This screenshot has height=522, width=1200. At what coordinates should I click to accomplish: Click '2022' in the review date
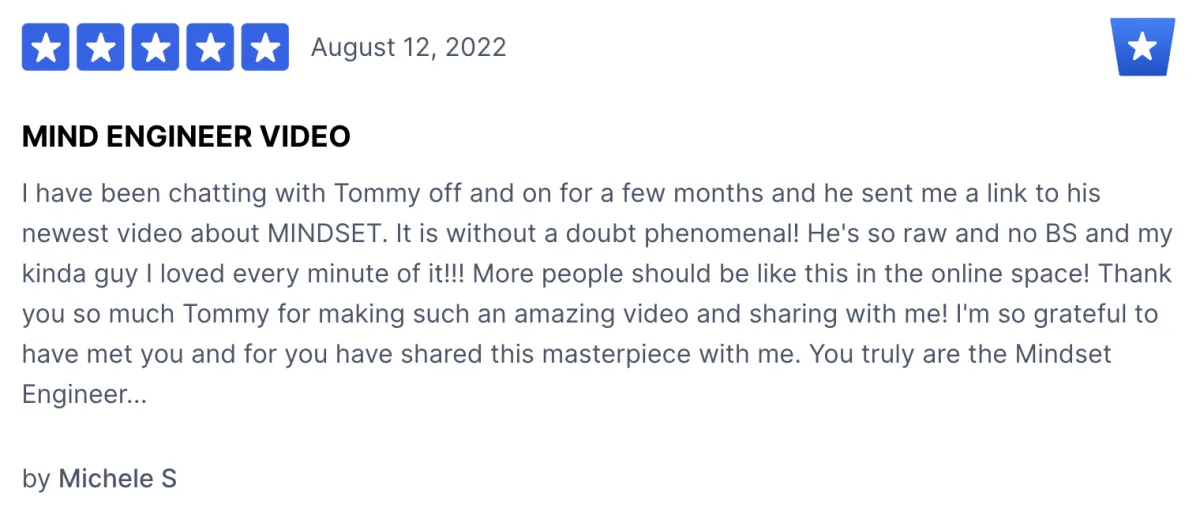tap(474, 47)
